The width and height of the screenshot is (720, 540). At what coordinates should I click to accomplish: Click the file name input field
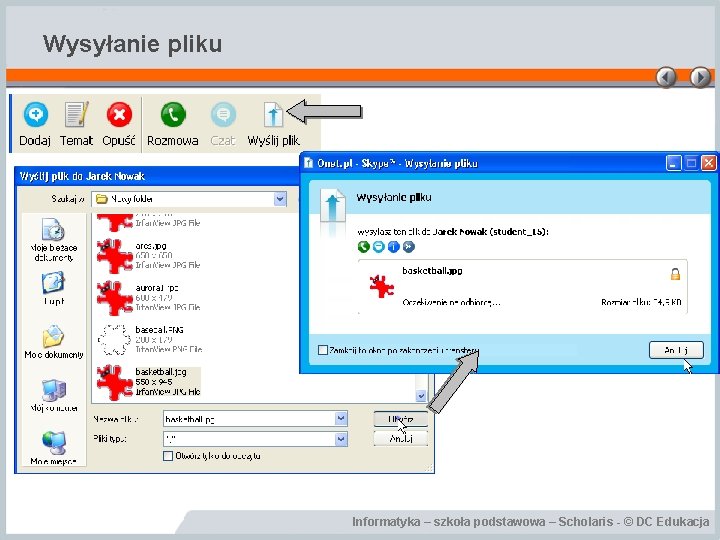(x=249, y=419)
